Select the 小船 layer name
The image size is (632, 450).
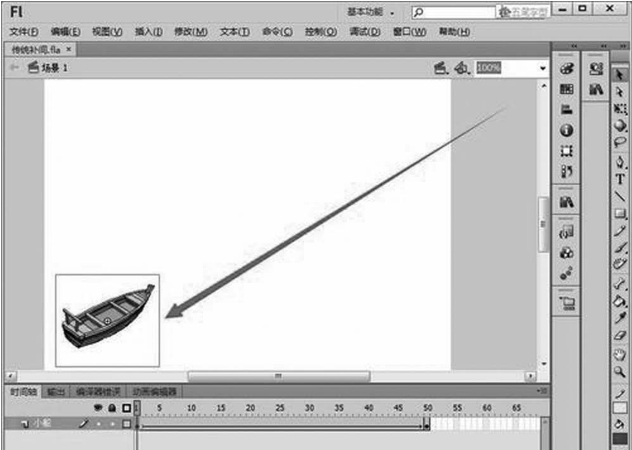tap(42, 423)
